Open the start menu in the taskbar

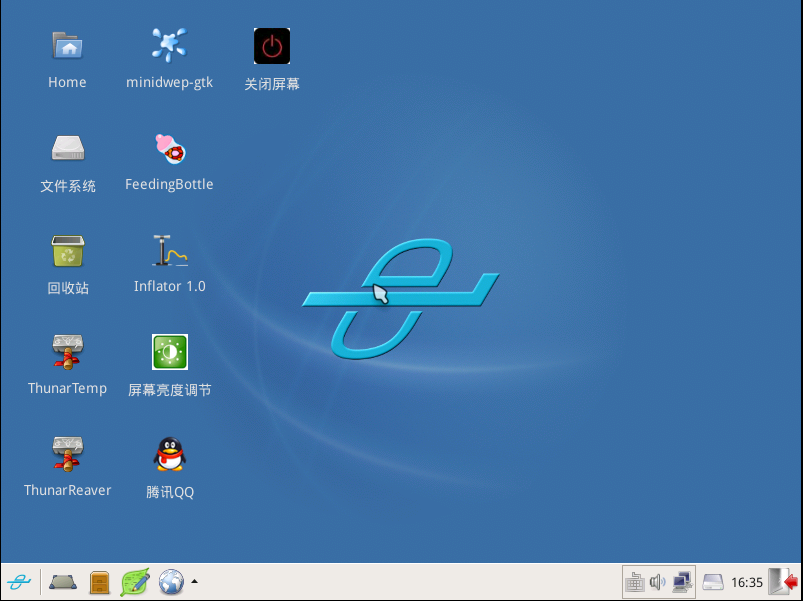coord(19,582)
